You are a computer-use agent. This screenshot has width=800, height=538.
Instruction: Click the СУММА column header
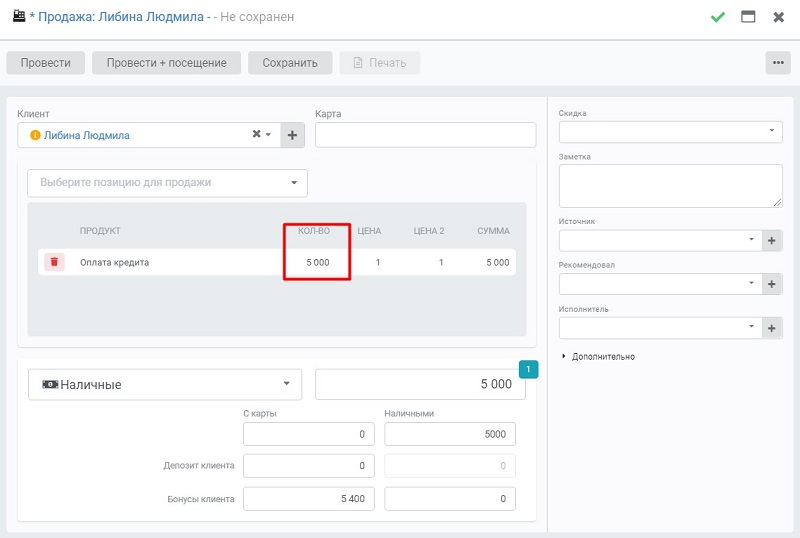(x=493, y=231)
